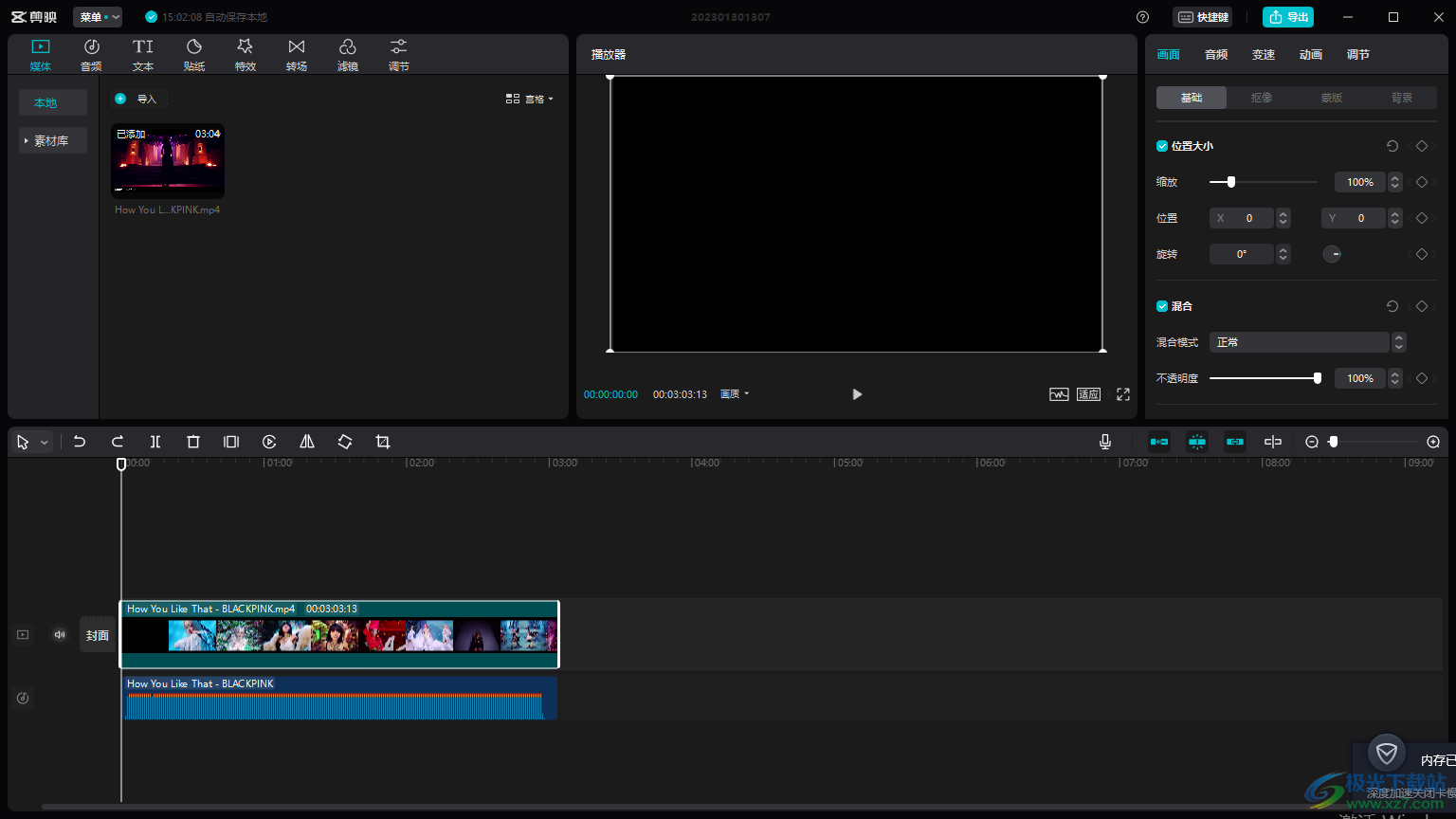Enter fullscreen preview mode
Viewport: 1456px width, 819px height.
(1123, 394)
